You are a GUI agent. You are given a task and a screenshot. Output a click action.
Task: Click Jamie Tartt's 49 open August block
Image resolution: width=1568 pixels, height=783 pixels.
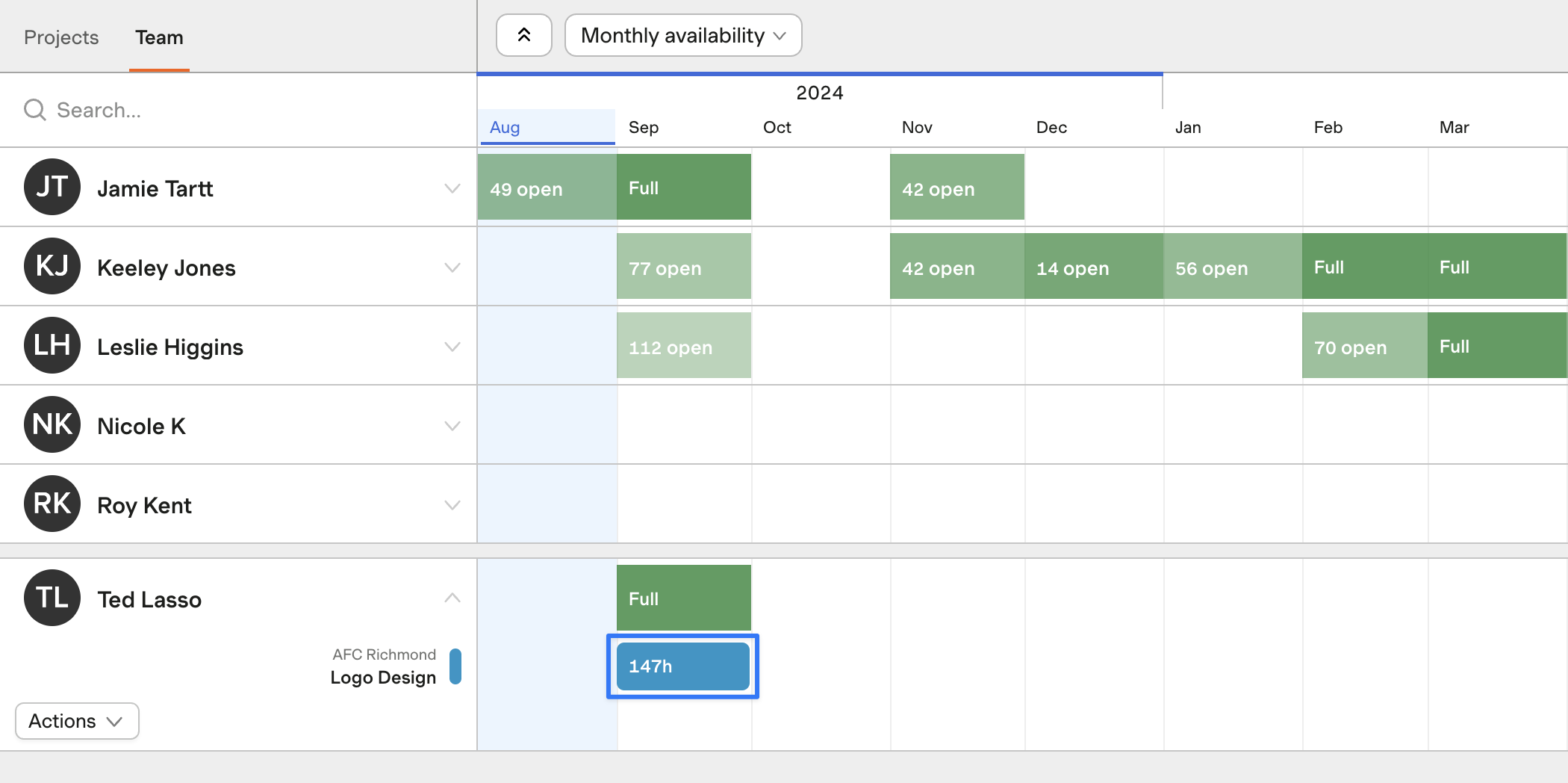[547, 187]
